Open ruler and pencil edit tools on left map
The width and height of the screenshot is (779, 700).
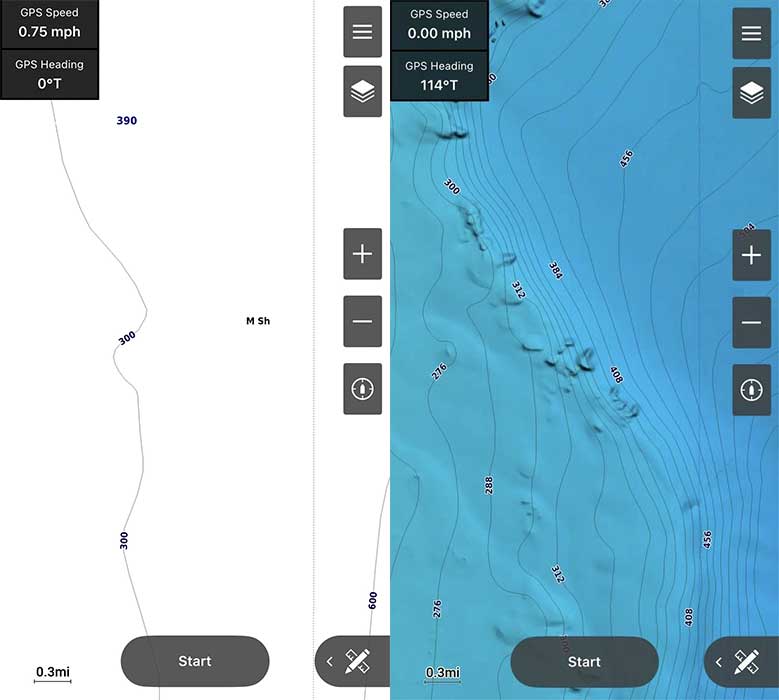(x=357, y=661)
